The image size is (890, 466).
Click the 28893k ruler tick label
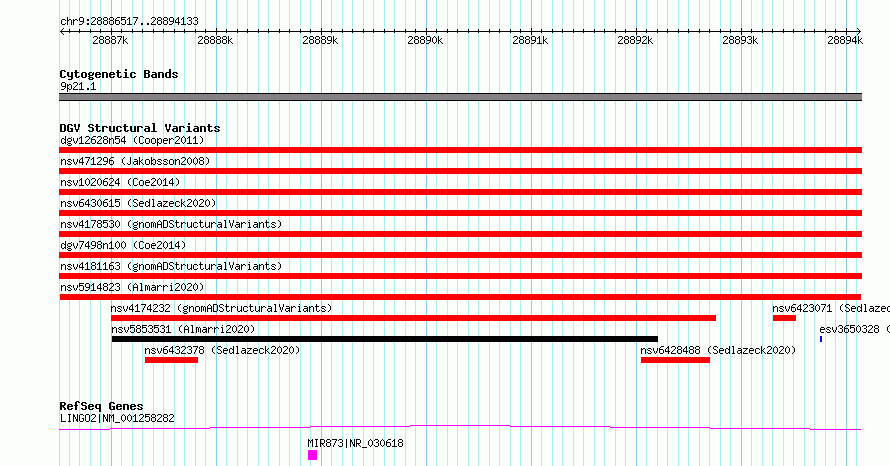point(740,40)
